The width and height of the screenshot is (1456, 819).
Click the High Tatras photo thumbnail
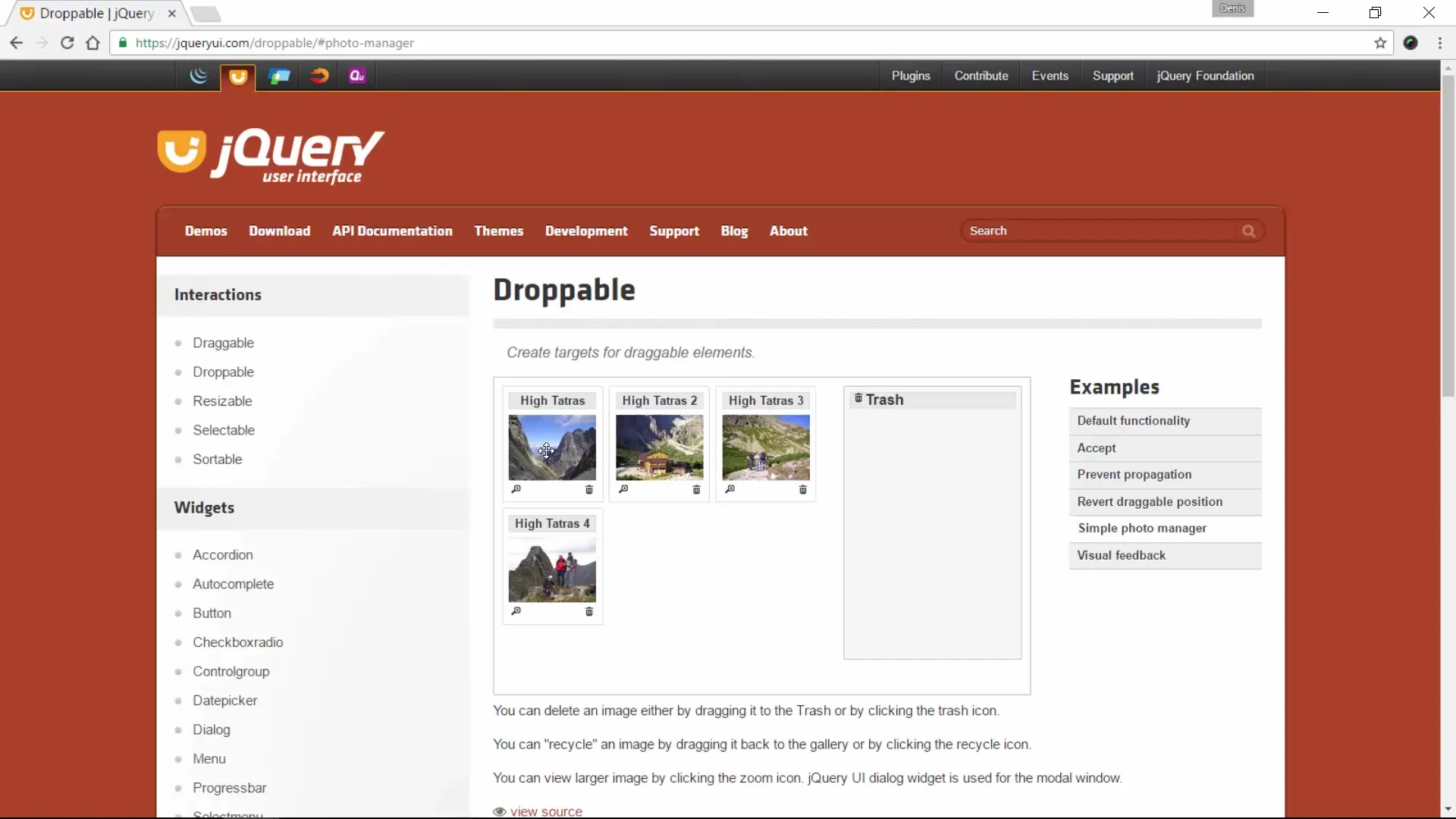pyautogui.click(x=552, y=447)
